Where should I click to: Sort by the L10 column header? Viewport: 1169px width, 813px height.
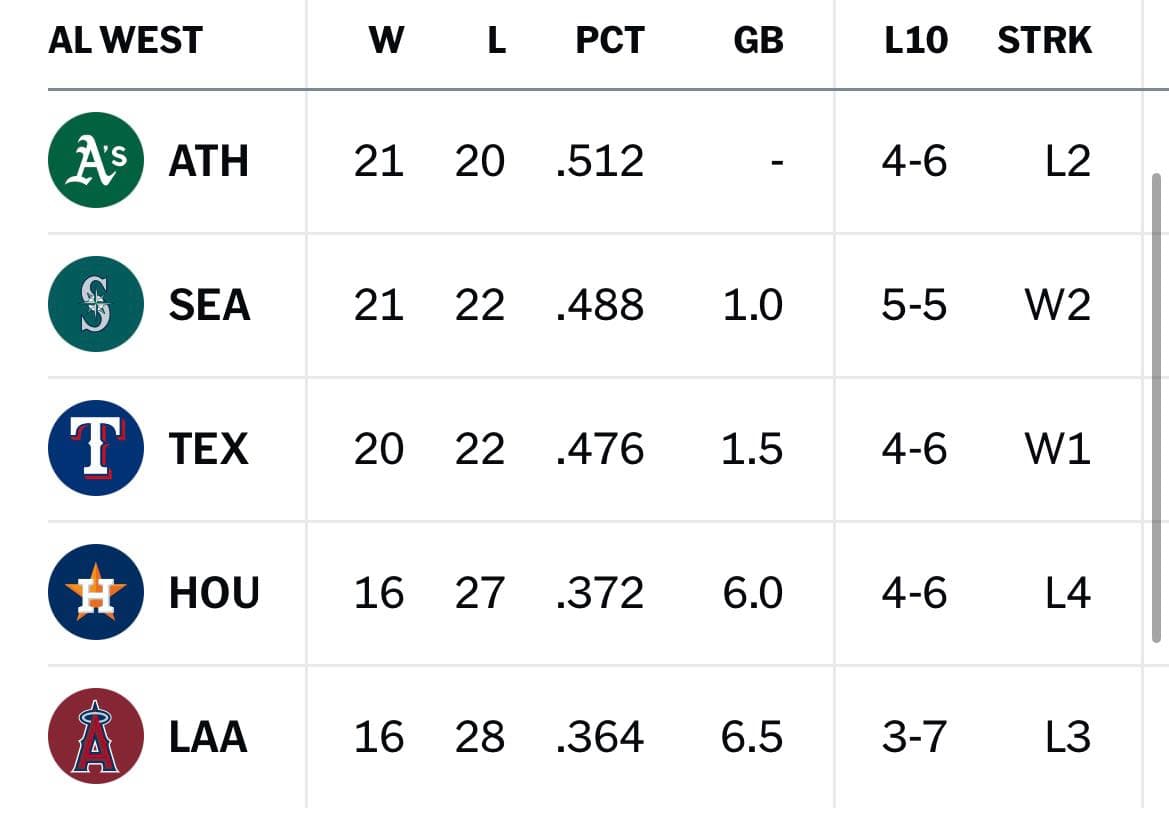[x=916, y=40]
